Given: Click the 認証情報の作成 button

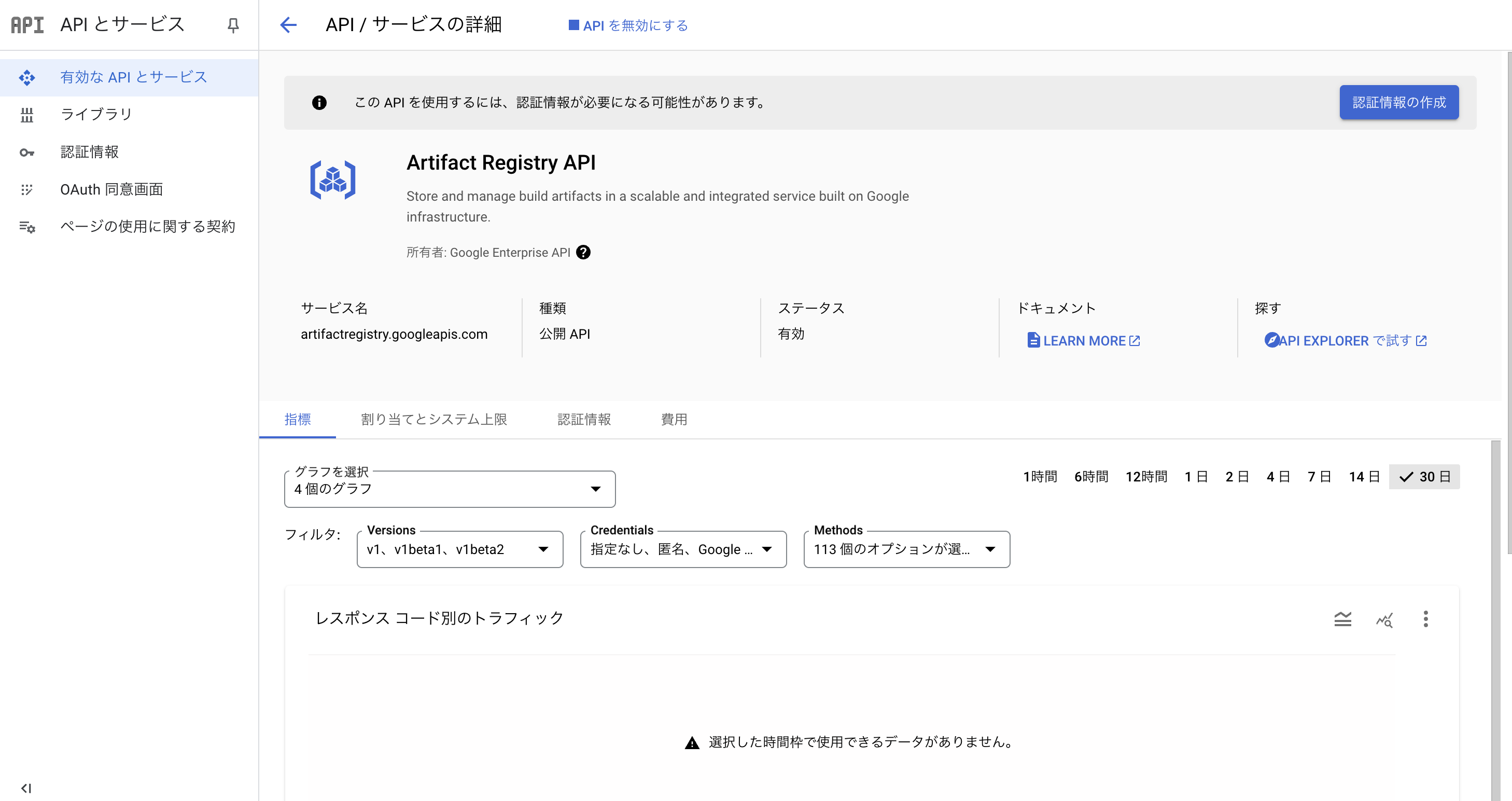Looking at the screenshot, I should (1399, 103).
